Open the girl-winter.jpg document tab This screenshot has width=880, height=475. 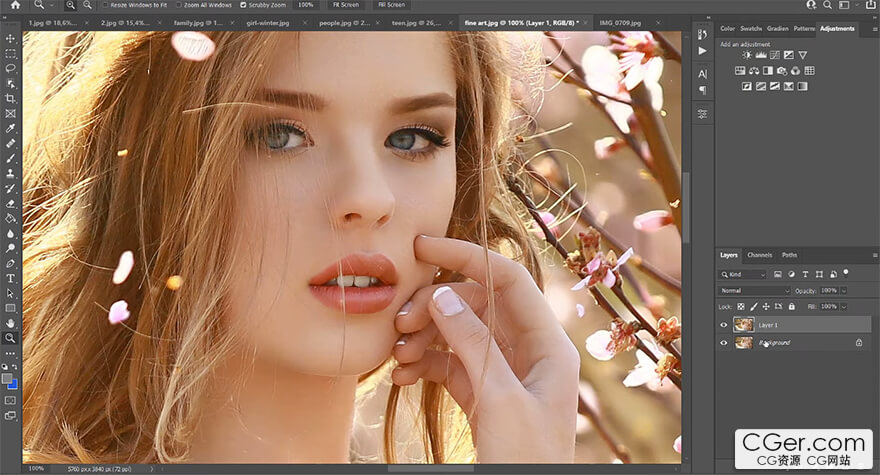(x=267, y=21)
